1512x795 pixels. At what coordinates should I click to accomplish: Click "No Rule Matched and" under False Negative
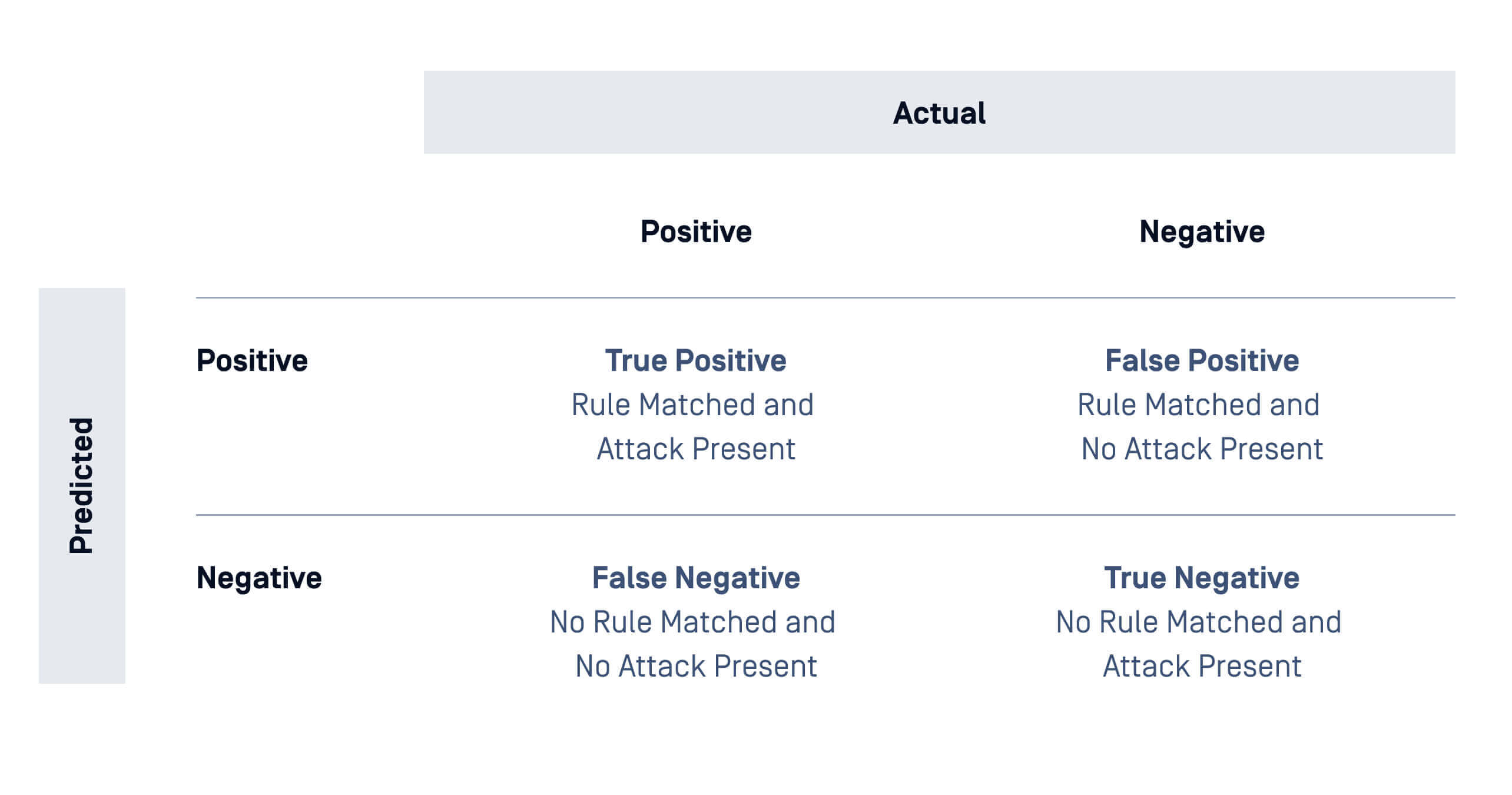pos(692,622)
